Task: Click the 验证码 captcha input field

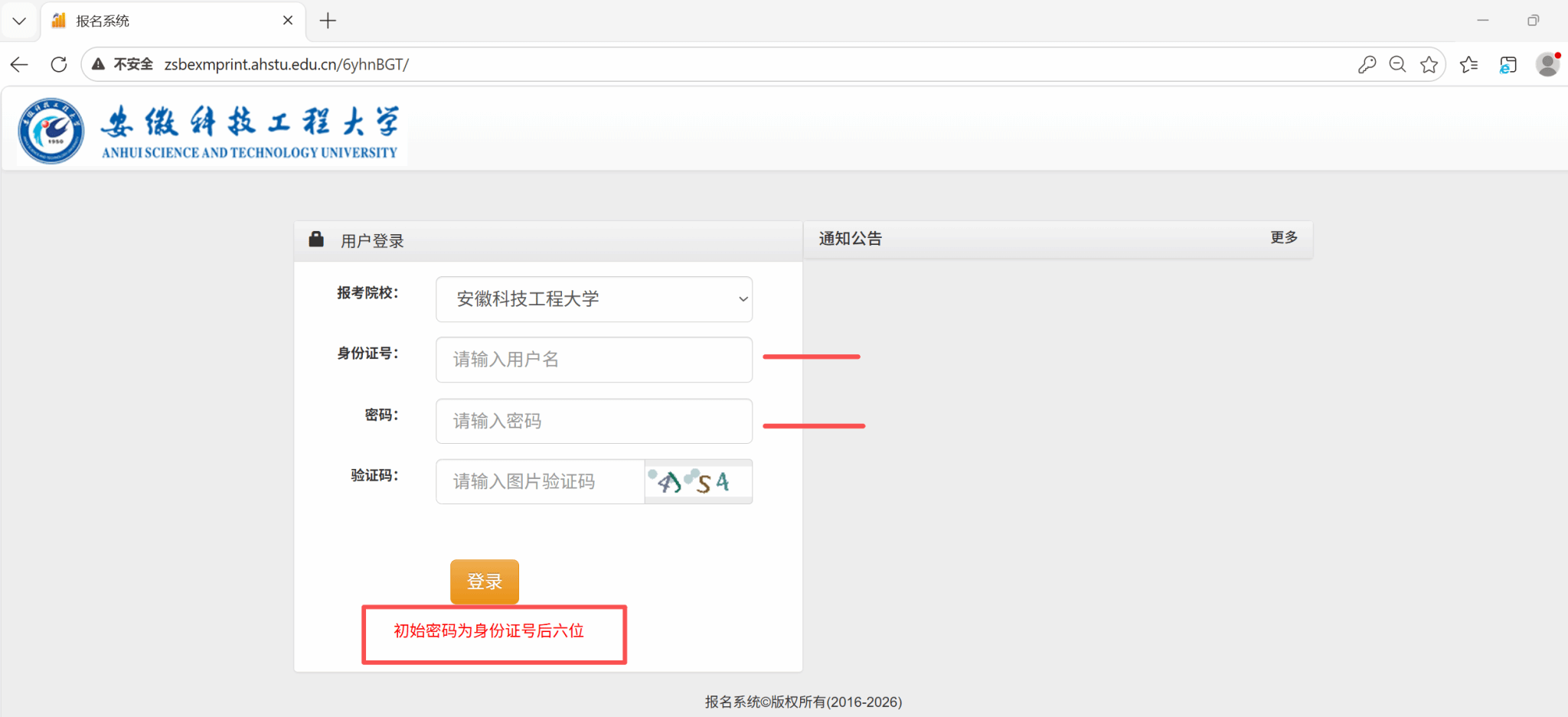Action: tap(540, 481)
